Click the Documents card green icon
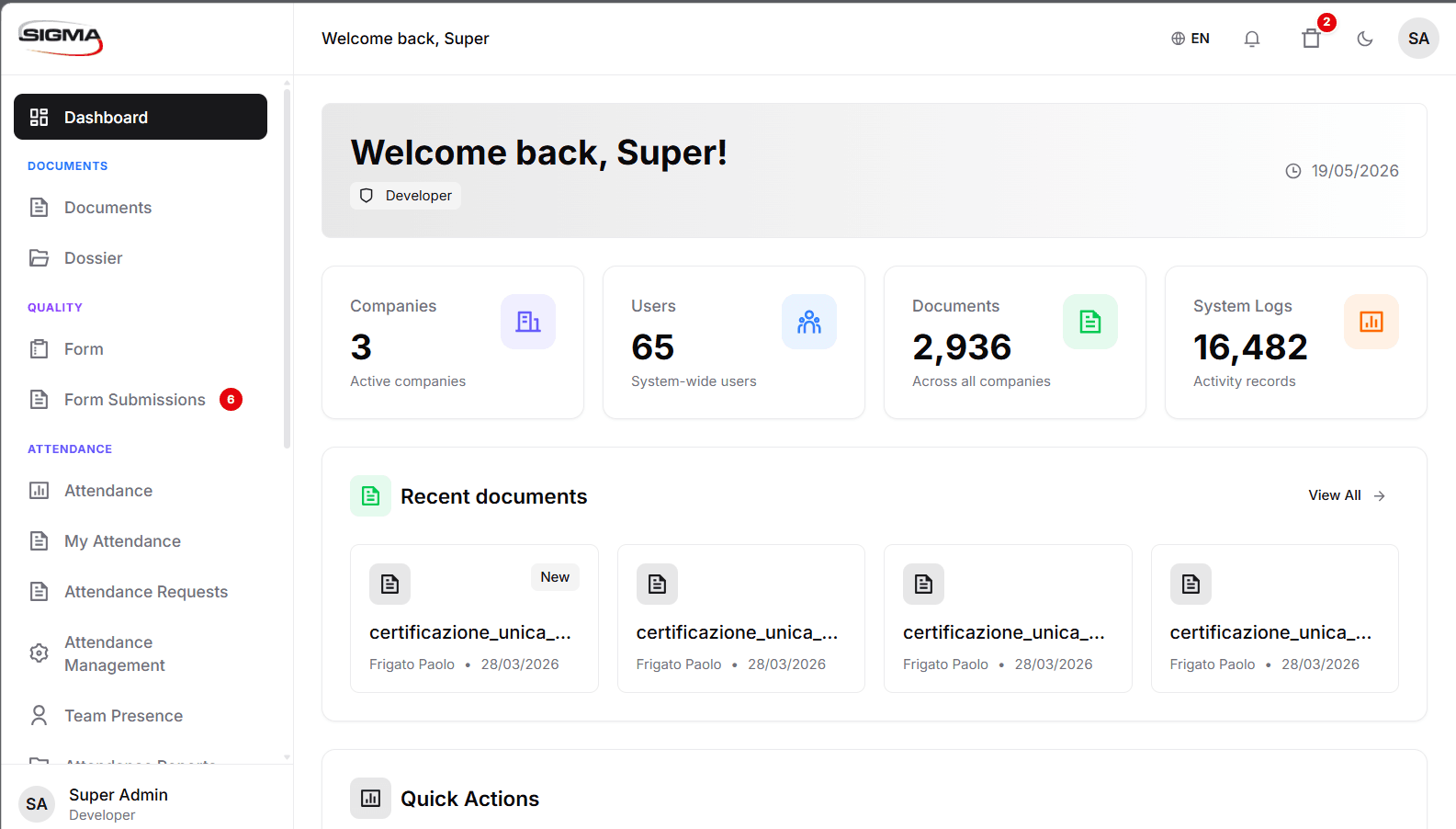The image size is (1456, 829). tap(1090, 322)
